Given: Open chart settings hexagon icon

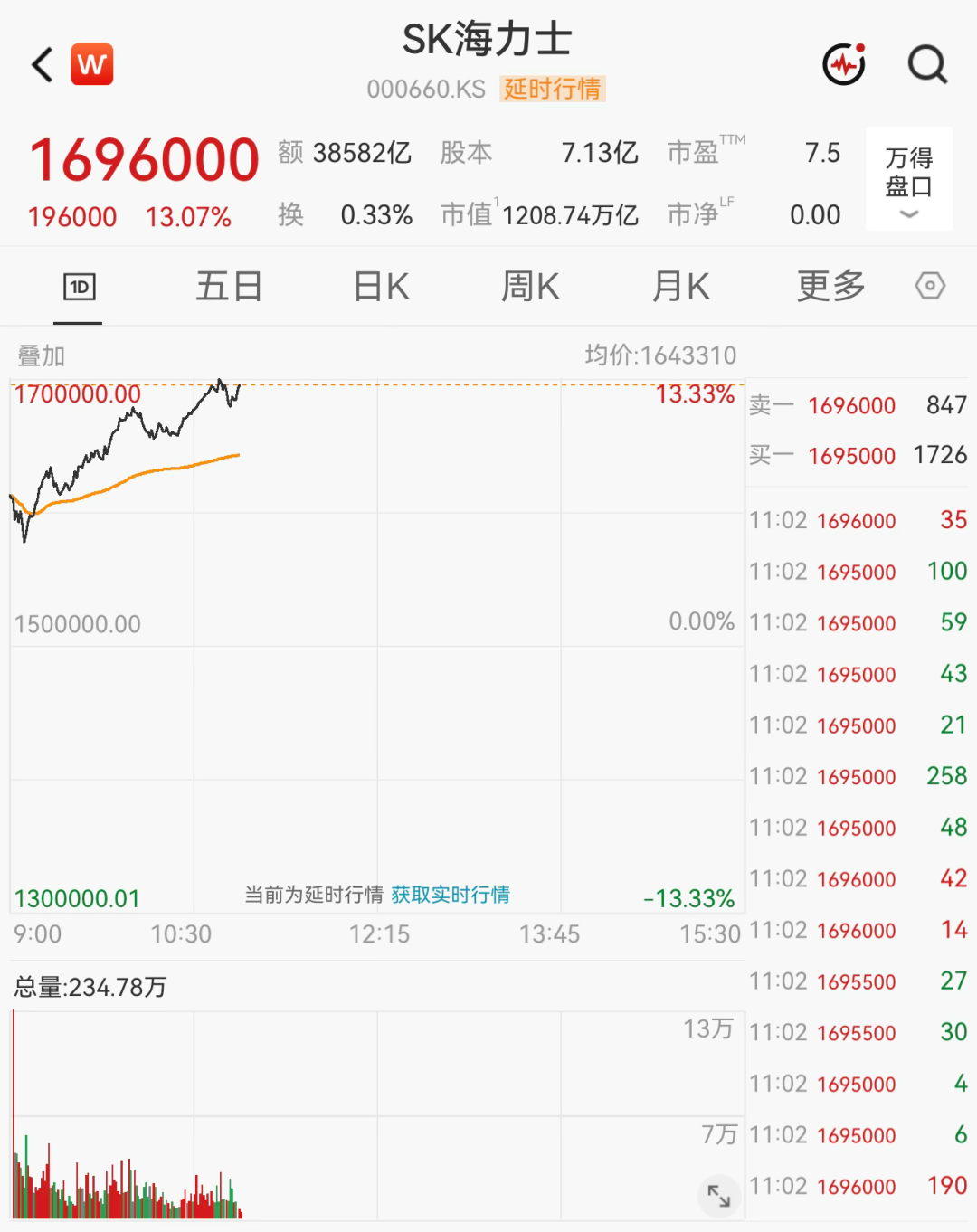Looking at the screenshot, I should coord(930,286).
